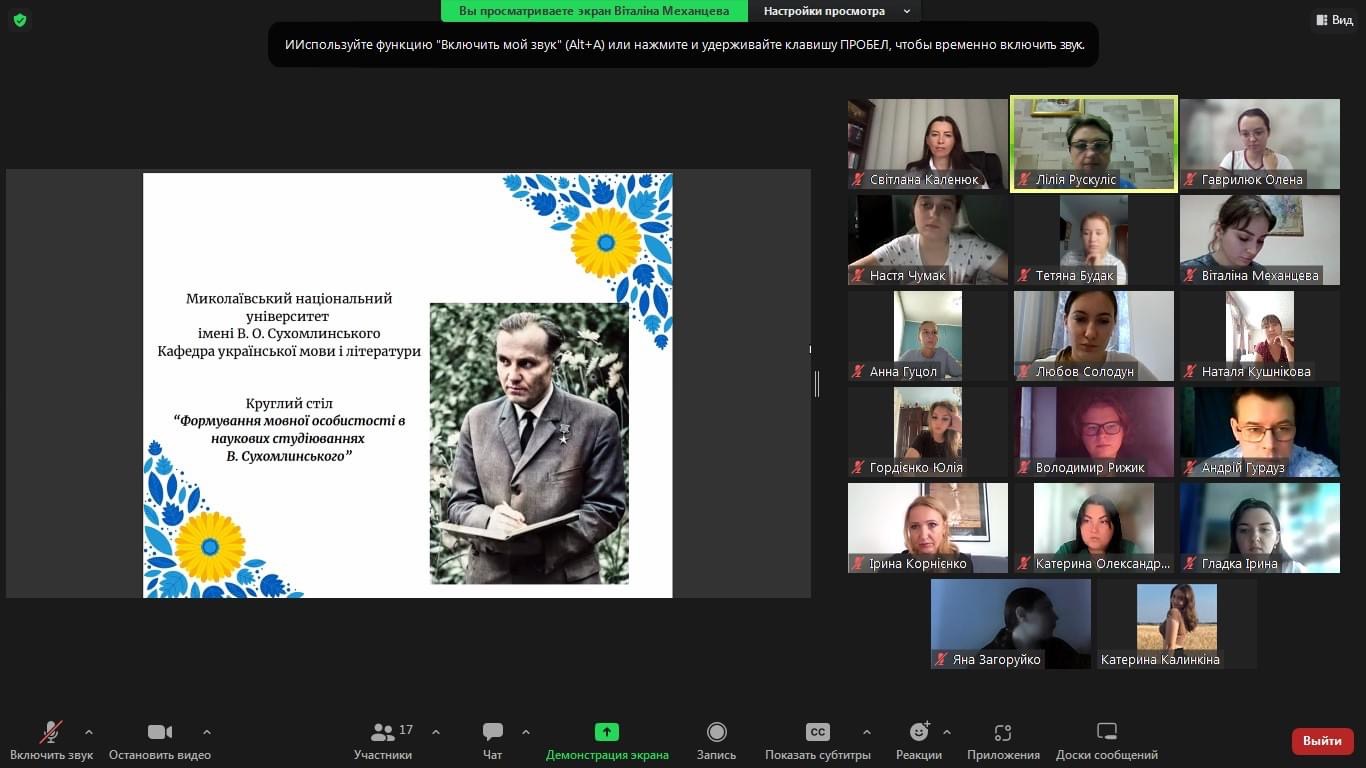
Task: Toggle camera with Остановить видео
Action: coord(159,733)
